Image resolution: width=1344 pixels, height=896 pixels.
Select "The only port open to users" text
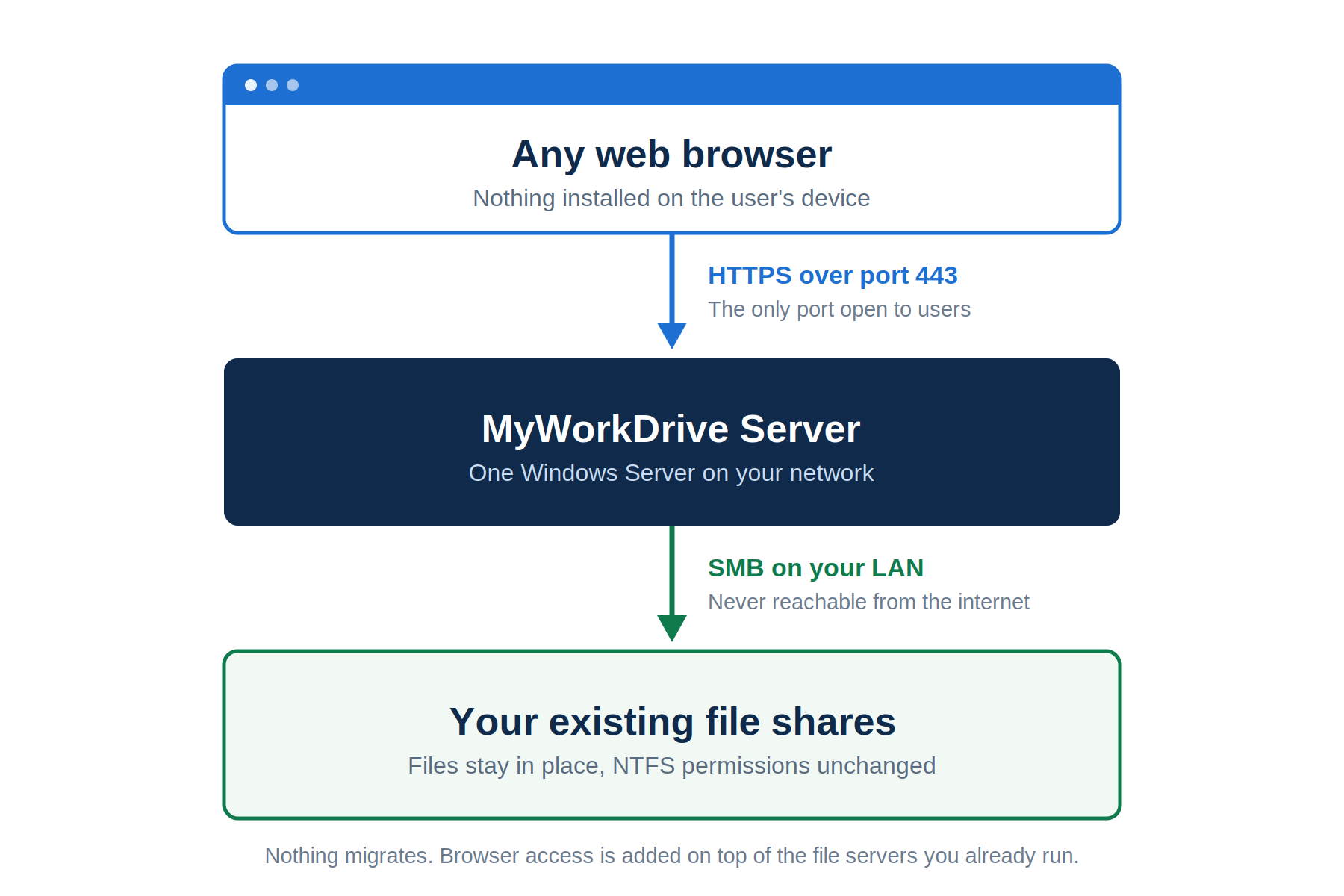[839, 309]
